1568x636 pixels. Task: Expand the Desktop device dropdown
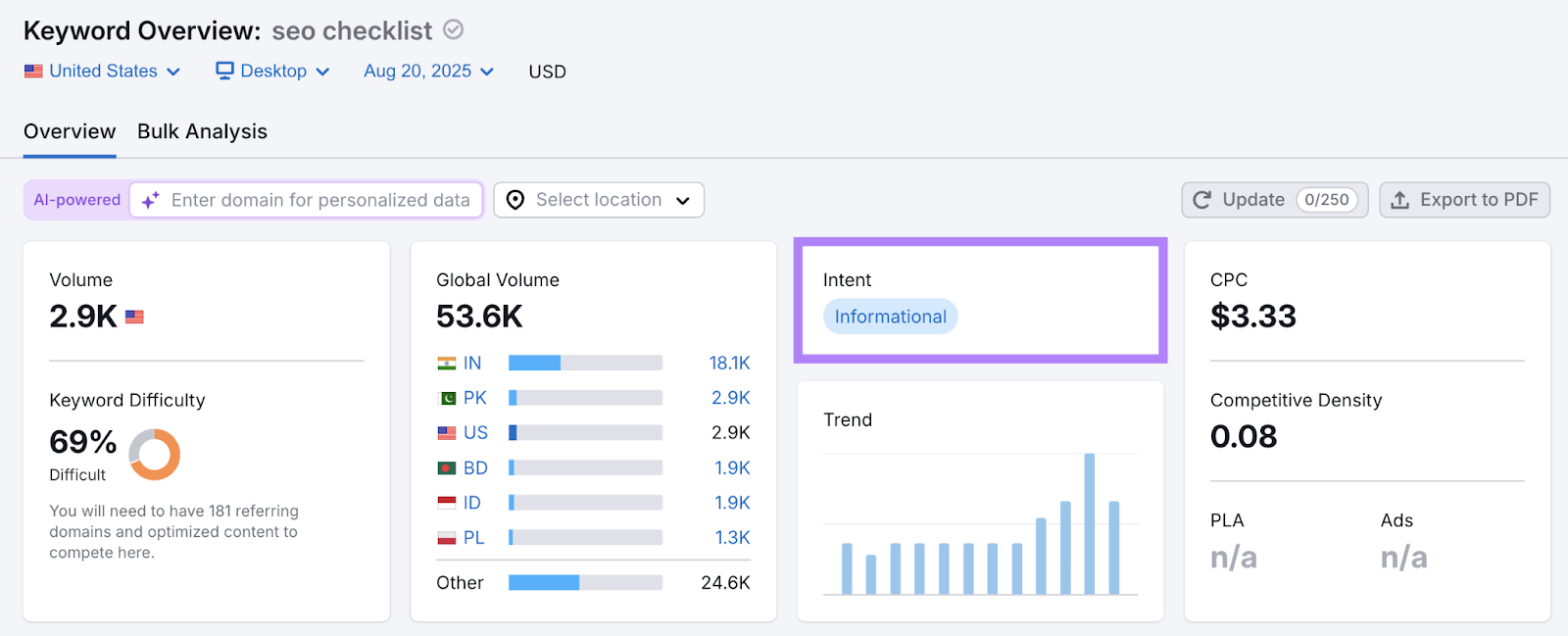point(273,72)
